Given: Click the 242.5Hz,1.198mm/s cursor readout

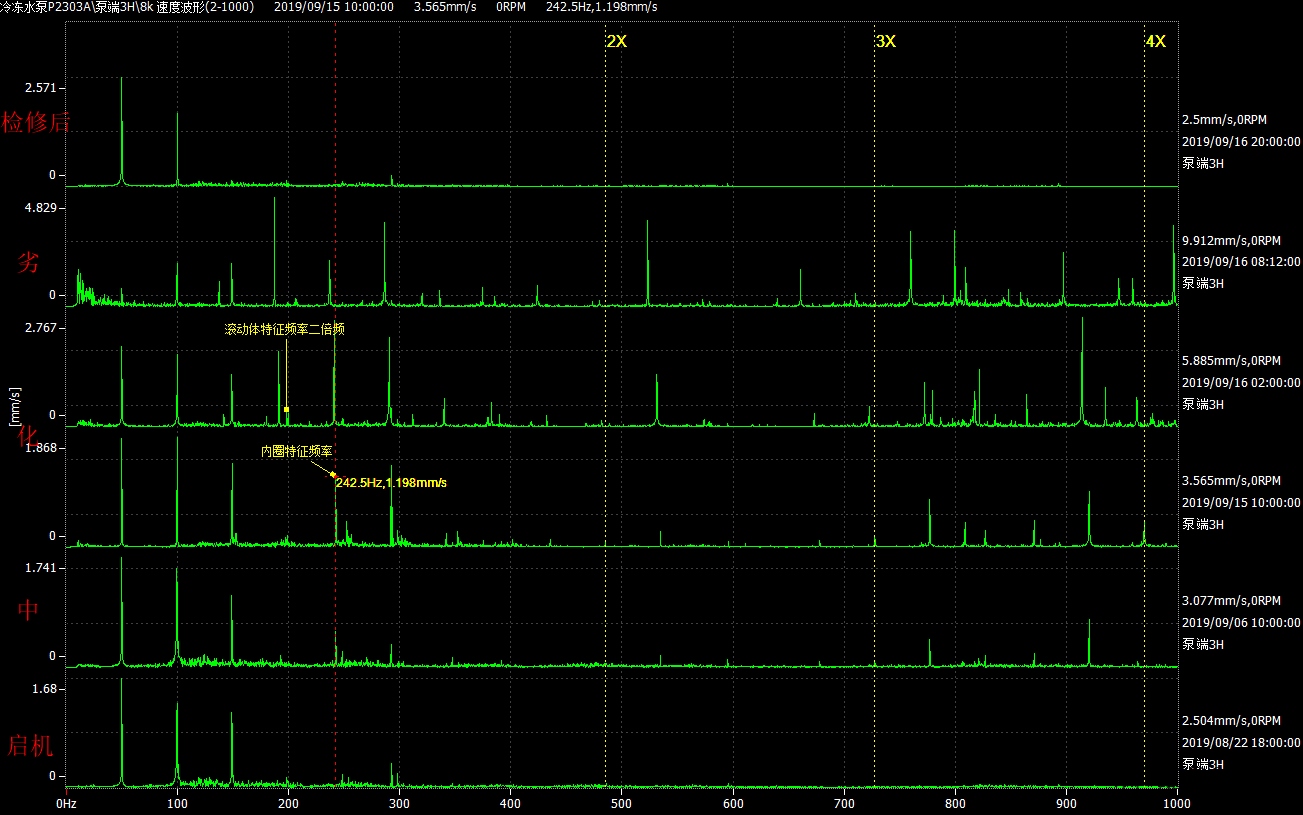Looking at the screenshot, I should [391, 483].
